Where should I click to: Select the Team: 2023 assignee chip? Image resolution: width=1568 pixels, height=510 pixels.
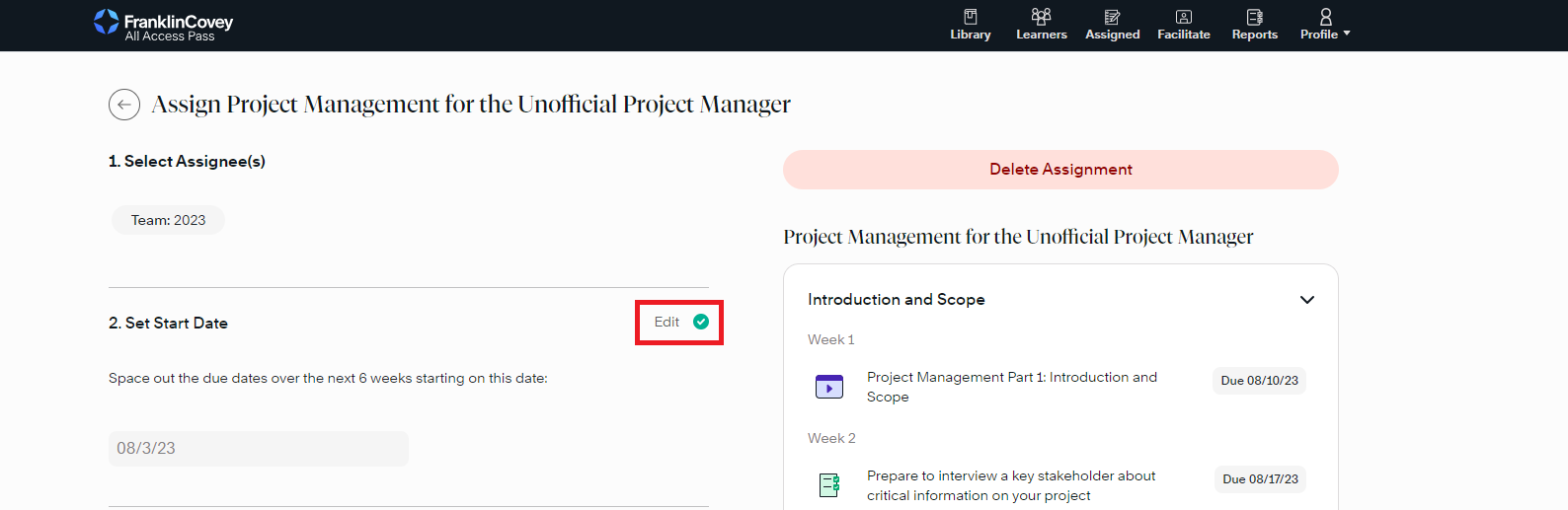pyautogui.click(x=169, y=220)
